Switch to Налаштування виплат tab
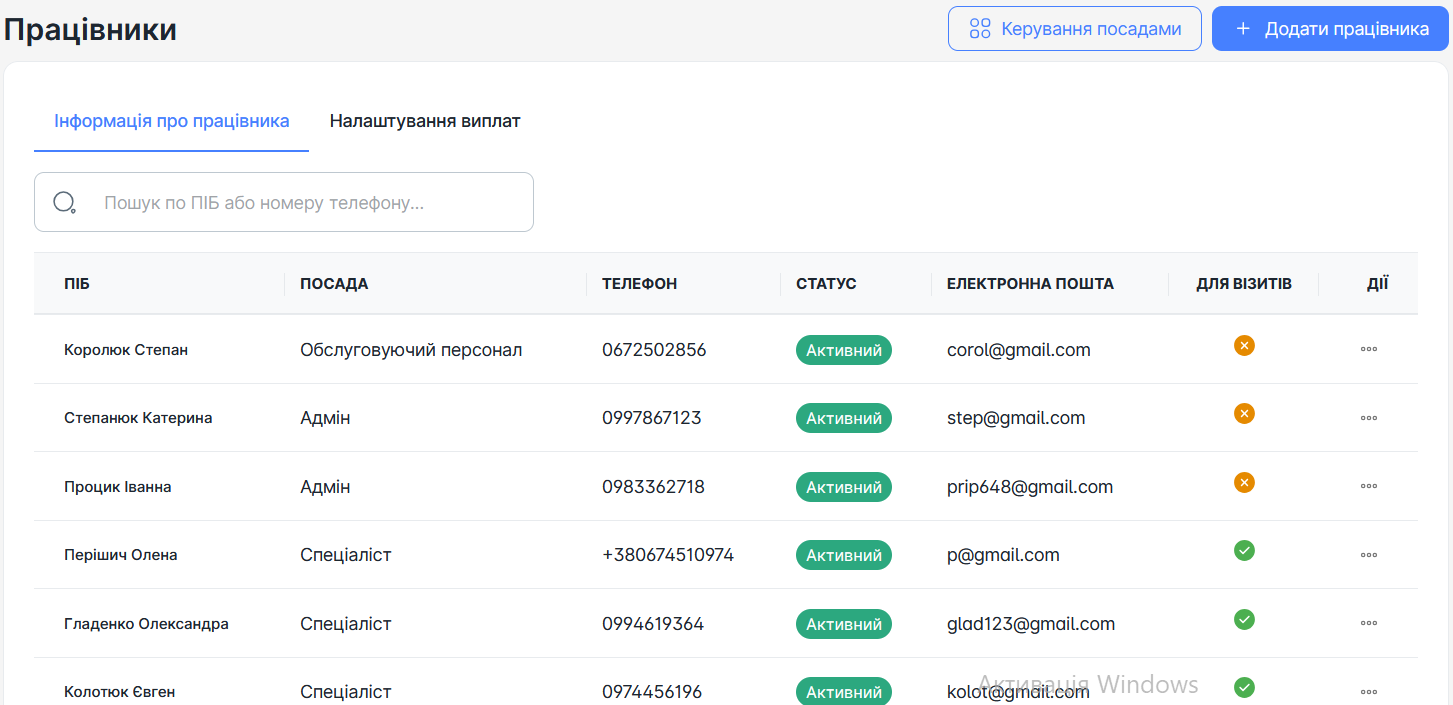Viewport: 1453px width, 705px height. [x=425, y=121]
